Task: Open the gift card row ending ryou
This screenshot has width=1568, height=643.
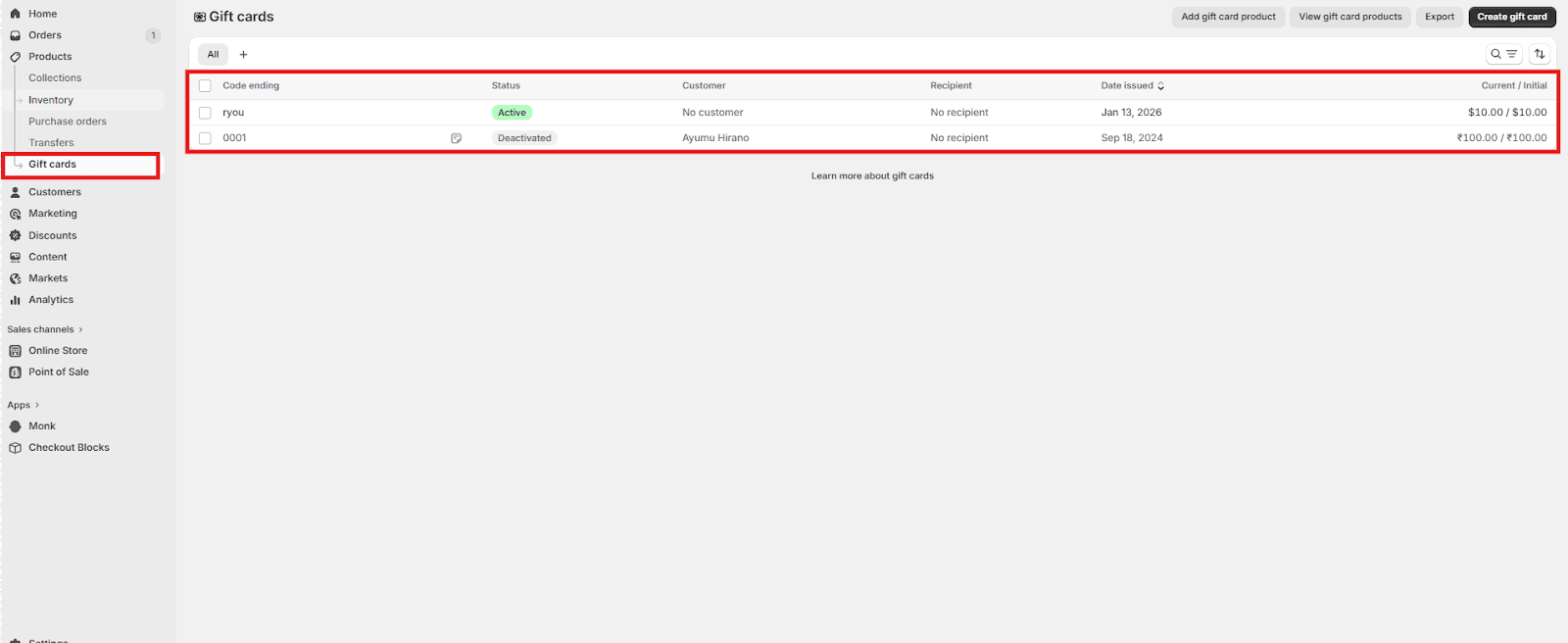Action: coord(872,113)
